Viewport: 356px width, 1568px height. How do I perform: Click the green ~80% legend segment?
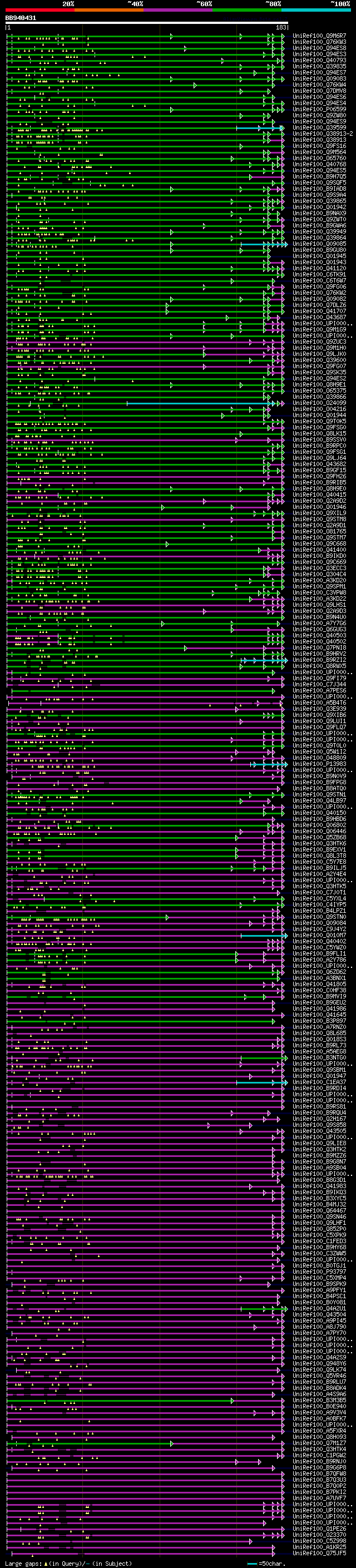247,10
